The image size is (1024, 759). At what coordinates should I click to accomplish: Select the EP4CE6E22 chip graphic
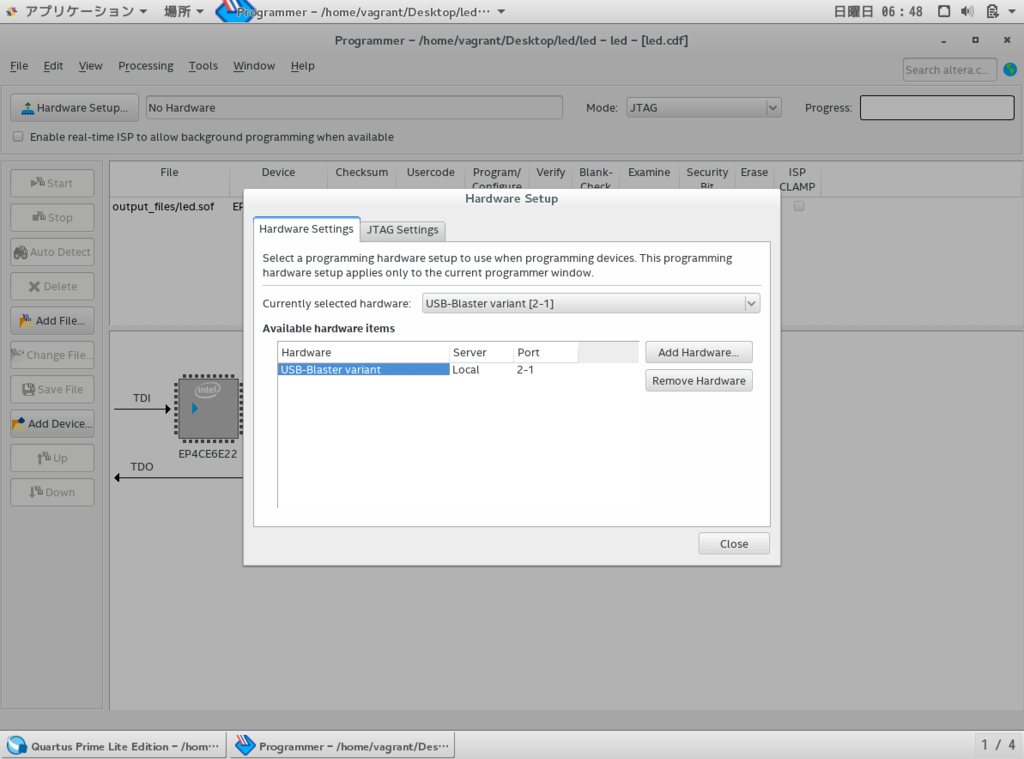[x=208, y=408]
